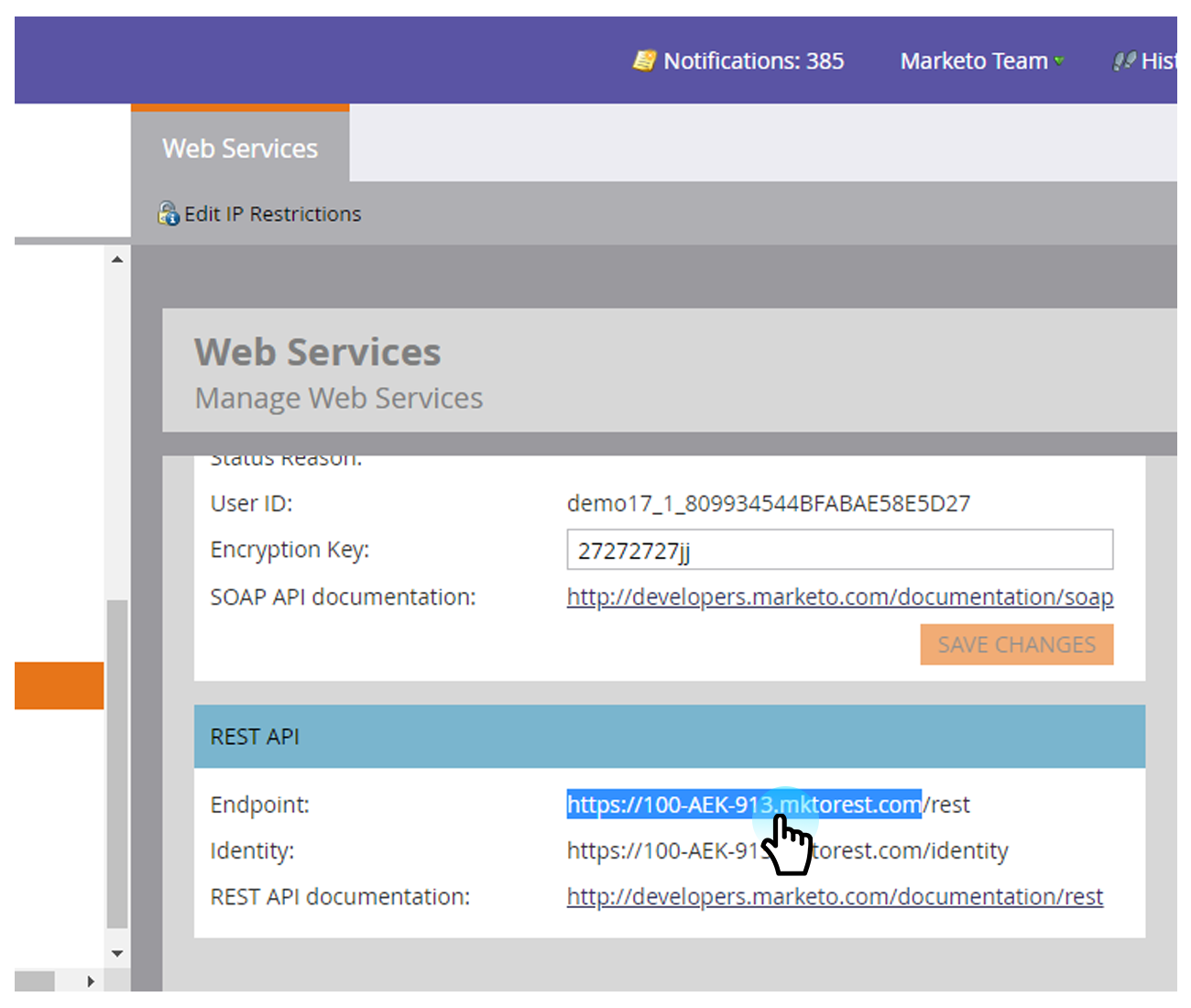Click the Edit IP Restrictions lock icon
The image size is (1191, 1008).
(168, 214)
